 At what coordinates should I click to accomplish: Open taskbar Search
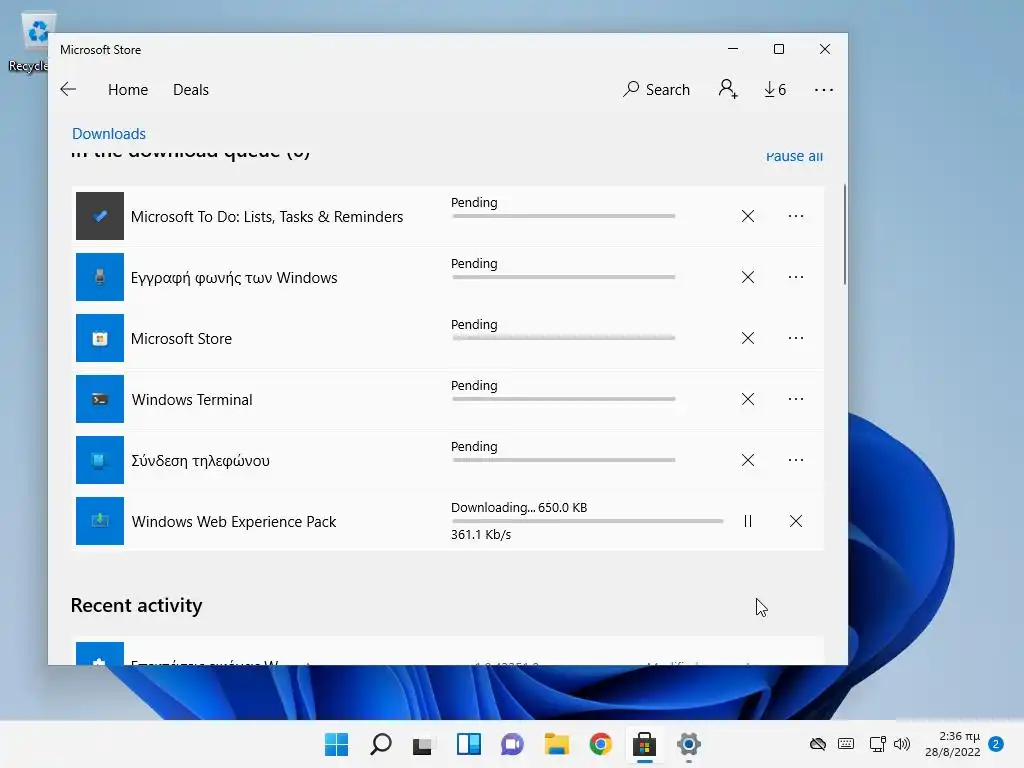click(381, 744)
